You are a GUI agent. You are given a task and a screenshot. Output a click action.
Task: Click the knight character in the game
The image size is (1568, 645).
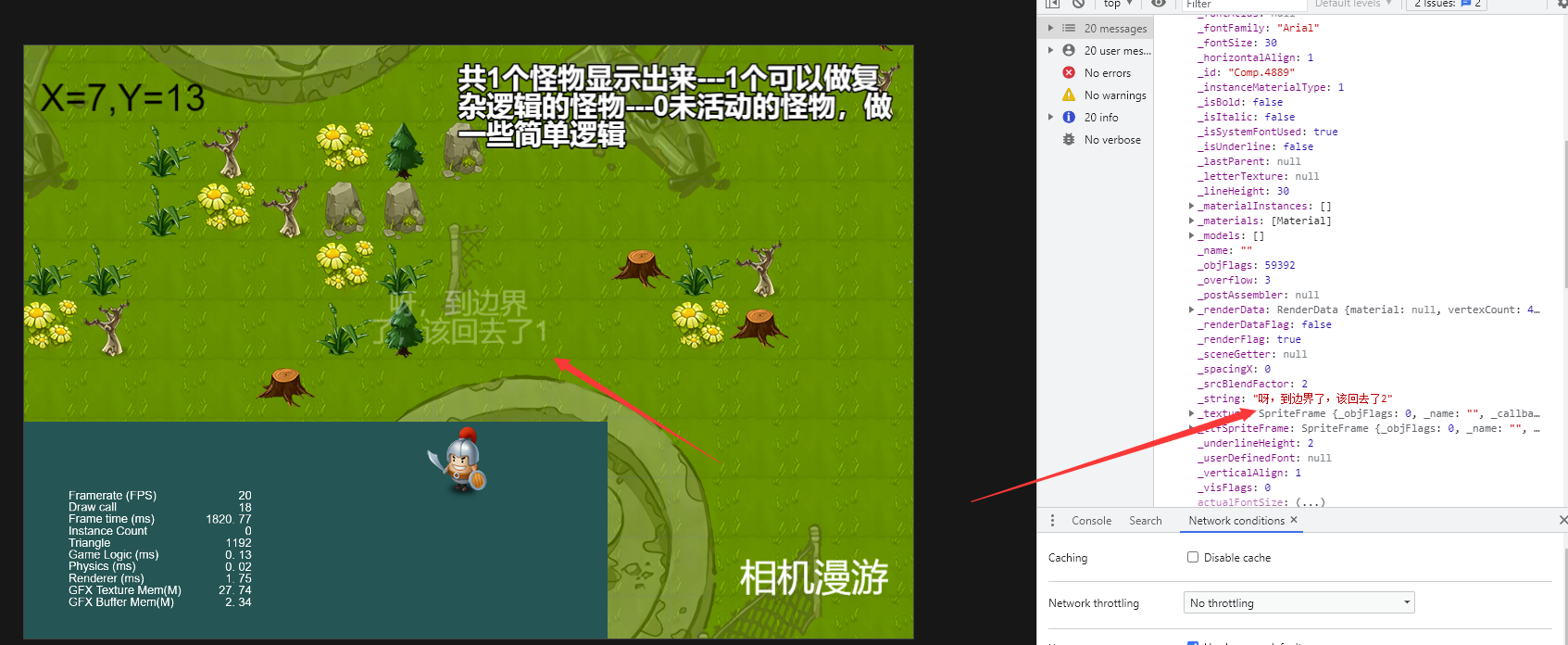coord(459,461)
